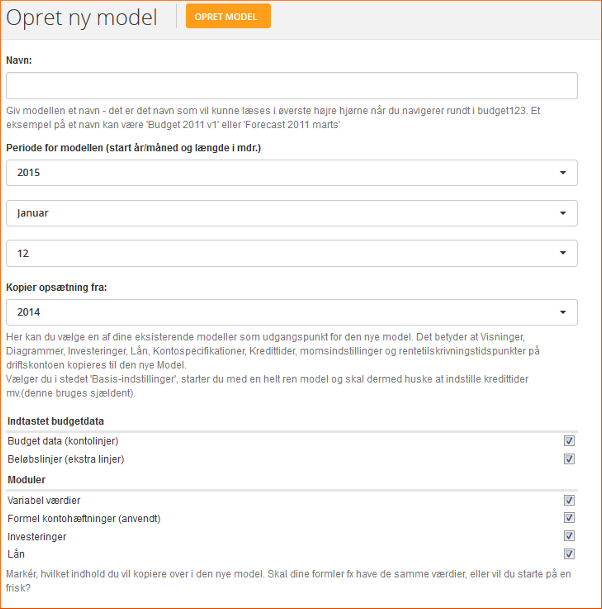Open the Kopier opsætning fra dropdown showing 2014

tap(292, 313)
